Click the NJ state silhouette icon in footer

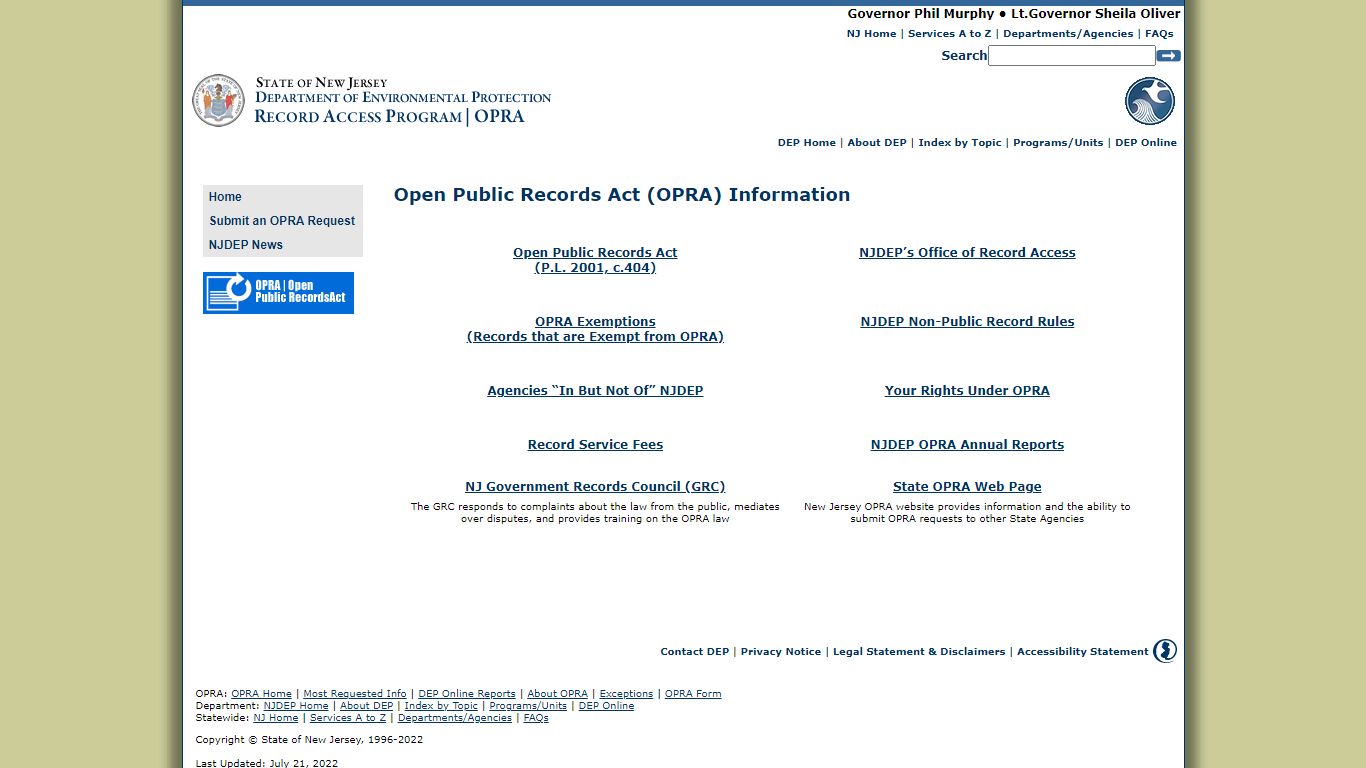1165,651
